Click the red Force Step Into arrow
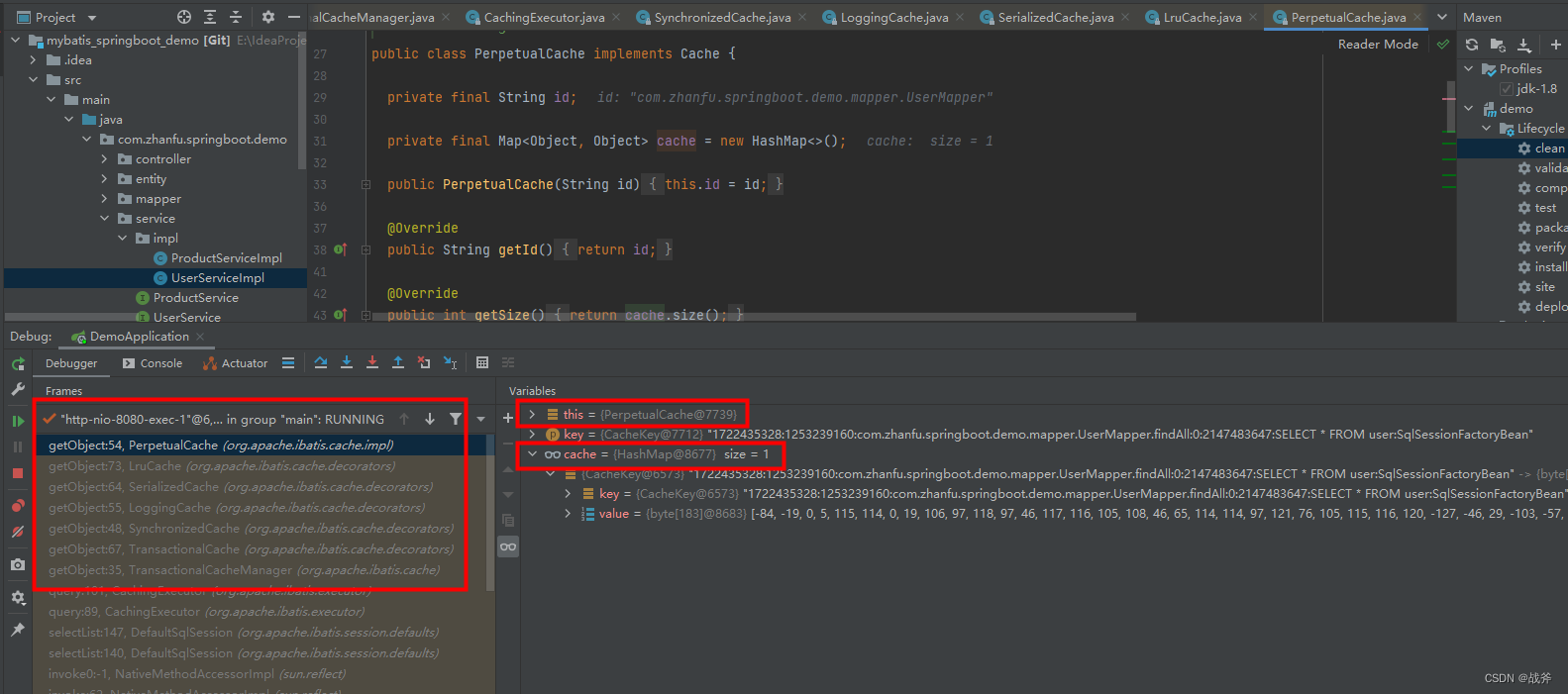The image size is (1568, 694). tap(372, 363)
